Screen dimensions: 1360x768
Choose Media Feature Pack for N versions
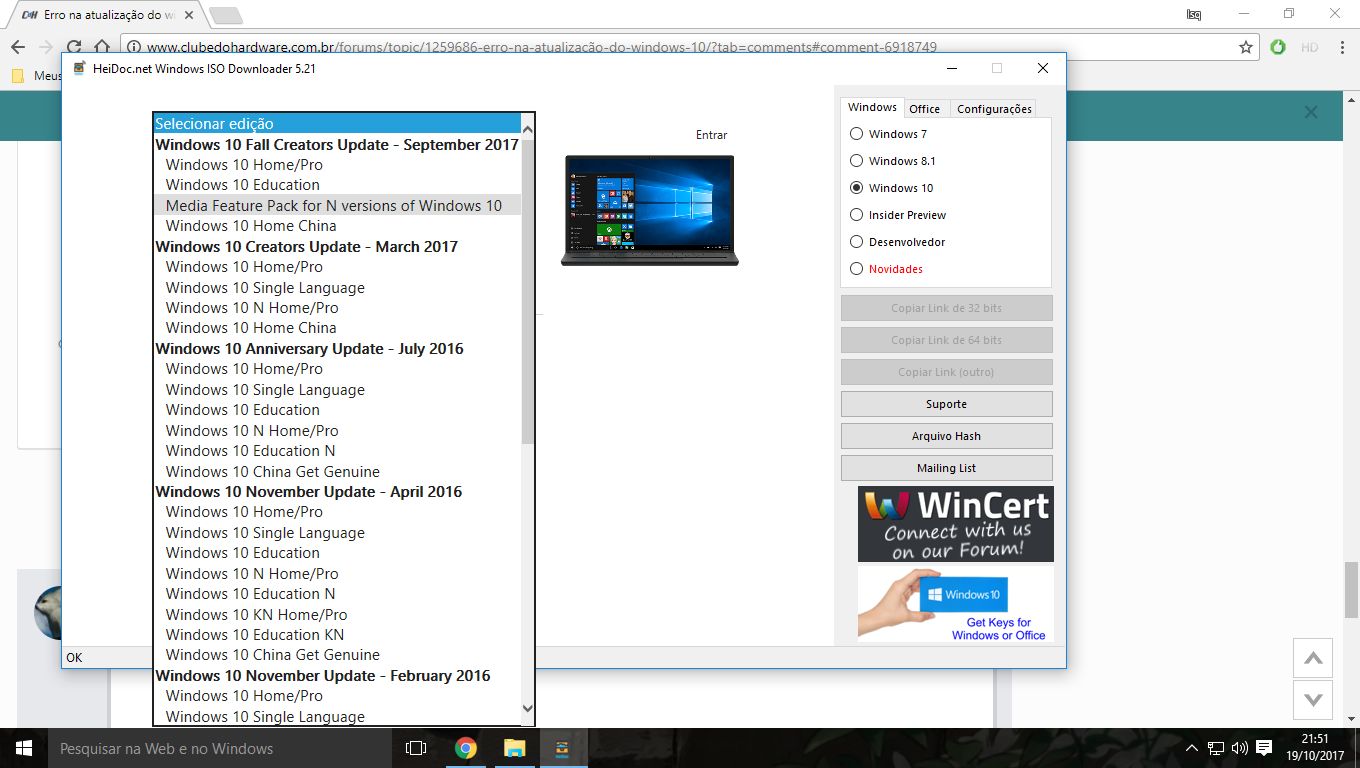pos(337,205)
